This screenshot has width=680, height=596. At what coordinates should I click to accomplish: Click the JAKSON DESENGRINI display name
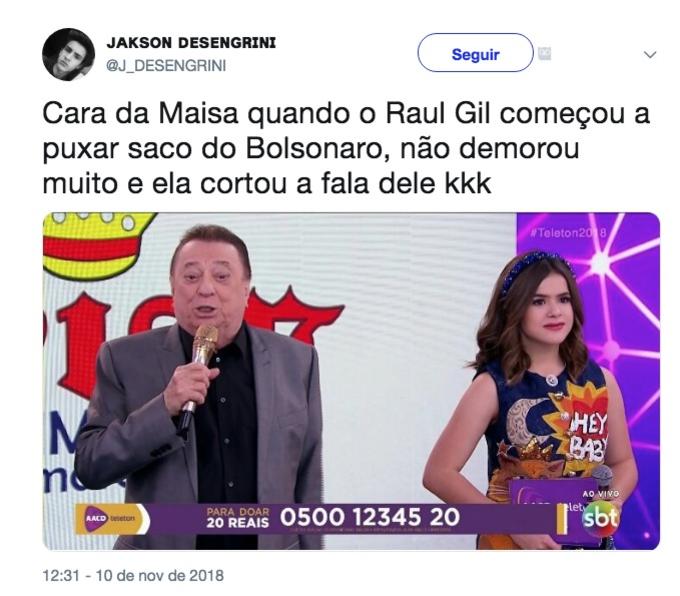pyautogui.click(x=191, y=43)
